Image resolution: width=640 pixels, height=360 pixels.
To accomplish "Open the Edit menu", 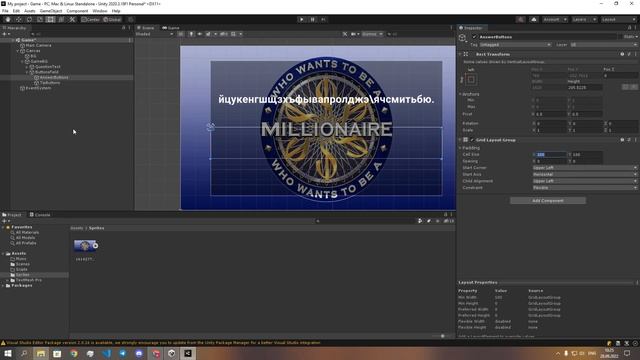I will (x=16, y=11).
